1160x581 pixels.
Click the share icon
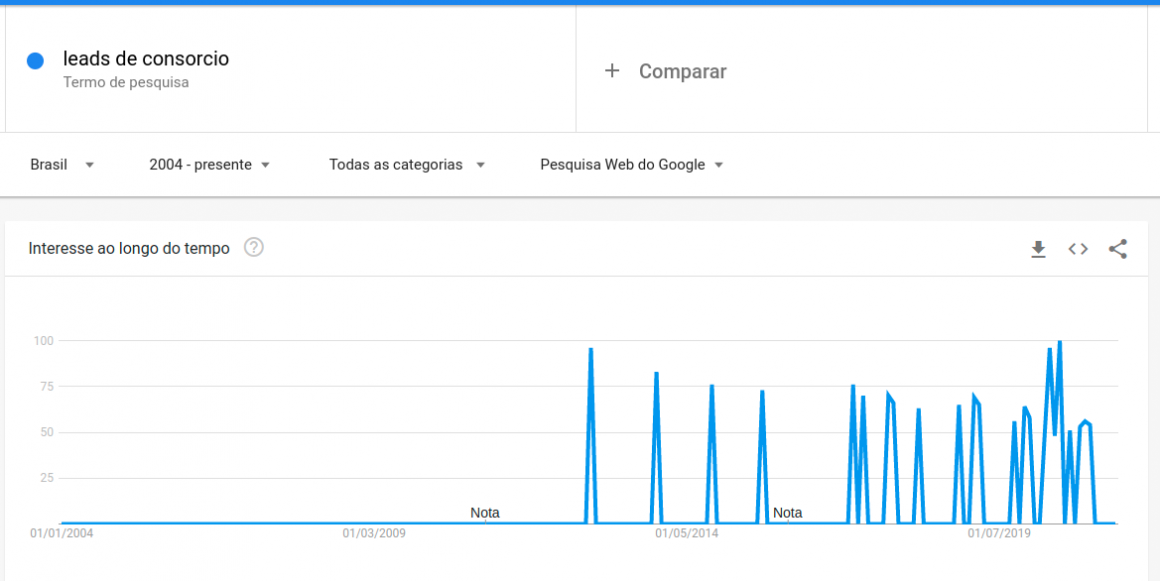(x=1118, y=249)
